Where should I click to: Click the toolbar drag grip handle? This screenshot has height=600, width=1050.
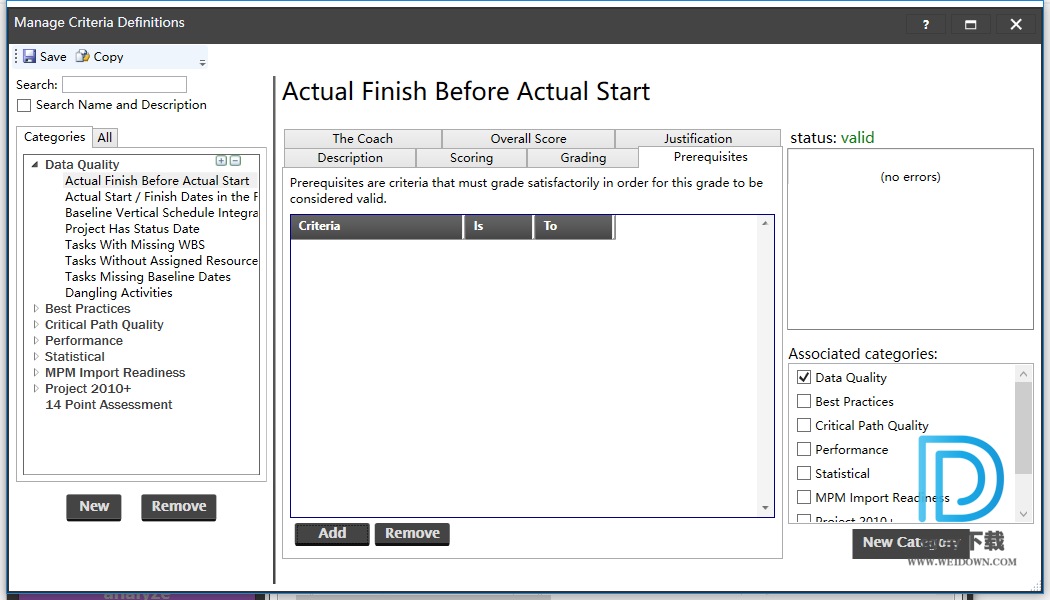(x=16, y=57)
